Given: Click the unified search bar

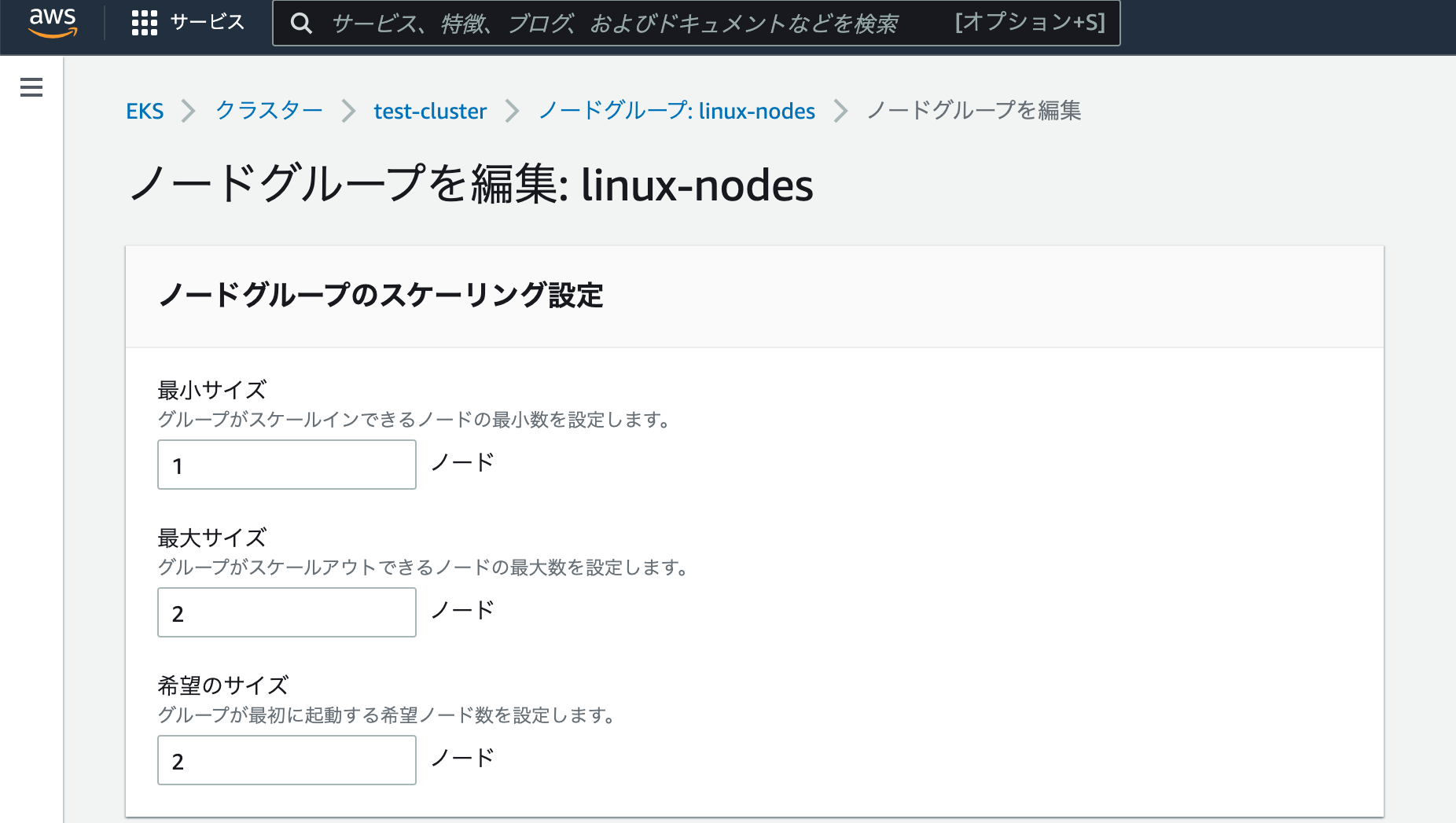Looking at the screenshot, I should 629,24.
